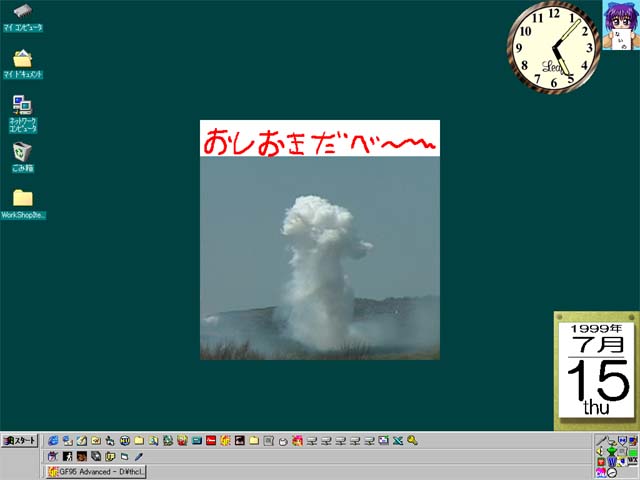Click the green square icon in system tray
The width and height of the screenshot is (640, 480).
[633, 451]
